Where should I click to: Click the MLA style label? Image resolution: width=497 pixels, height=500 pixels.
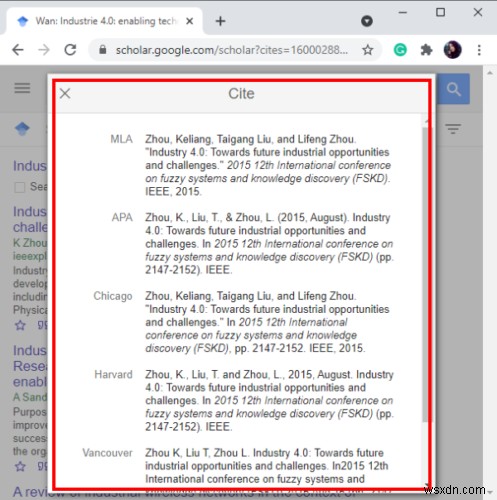[x=122, y=139]
